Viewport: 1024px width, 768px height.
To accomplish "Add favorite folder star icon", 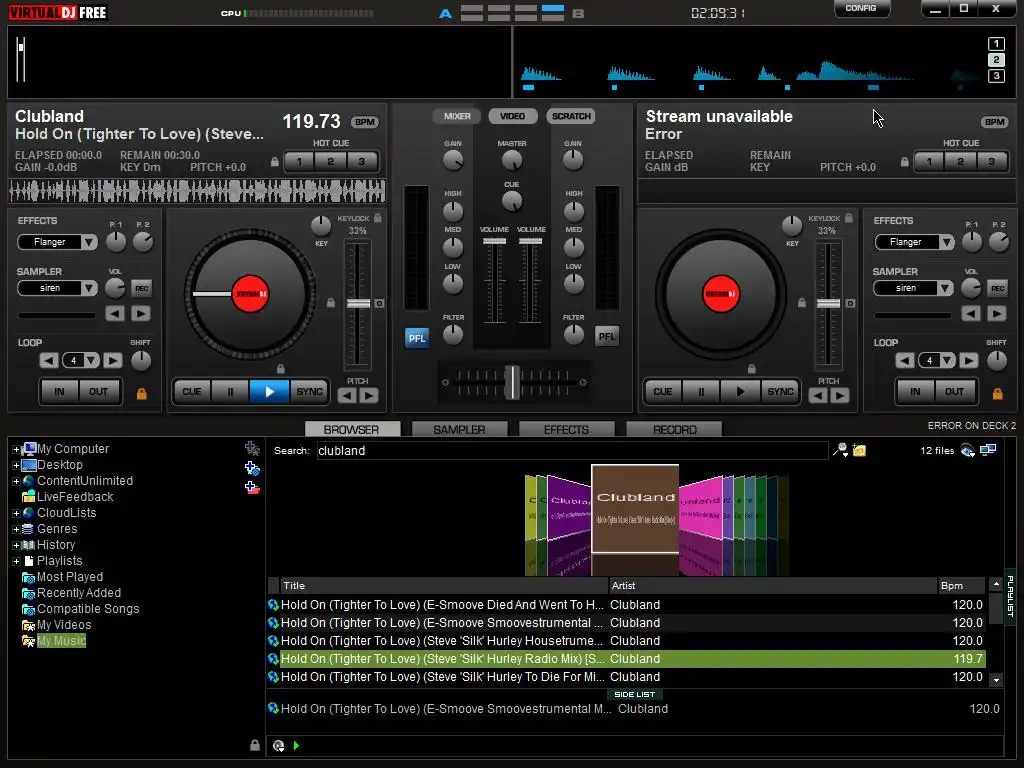I will tap(252, 449).
